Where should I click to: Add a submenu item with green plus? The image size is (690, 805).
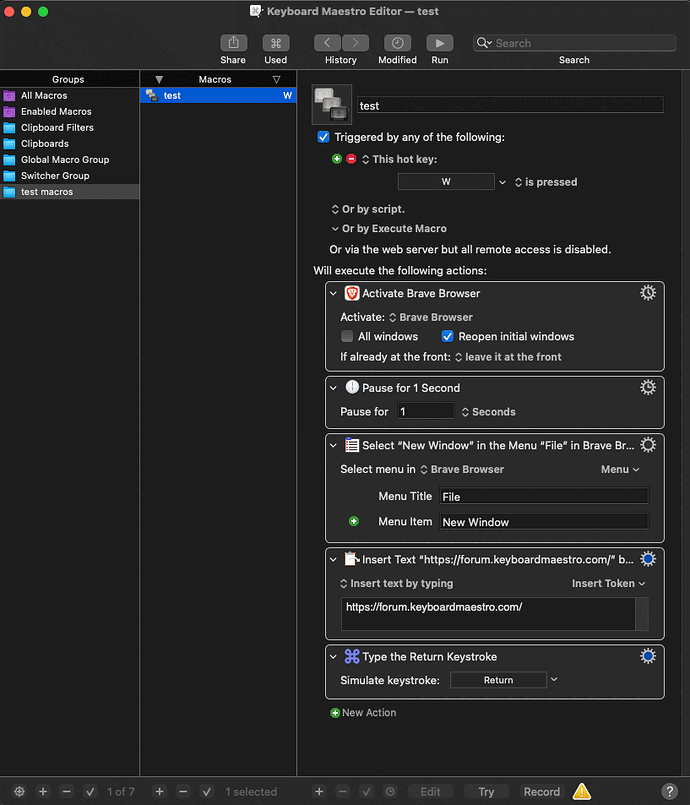(x=354, y=522)
